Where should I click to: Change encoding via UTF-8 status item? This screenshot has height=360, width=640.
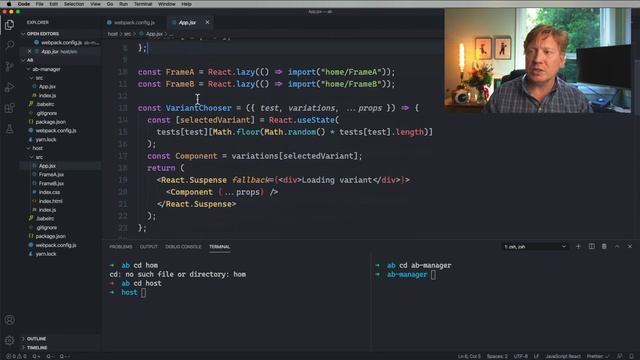520,356
